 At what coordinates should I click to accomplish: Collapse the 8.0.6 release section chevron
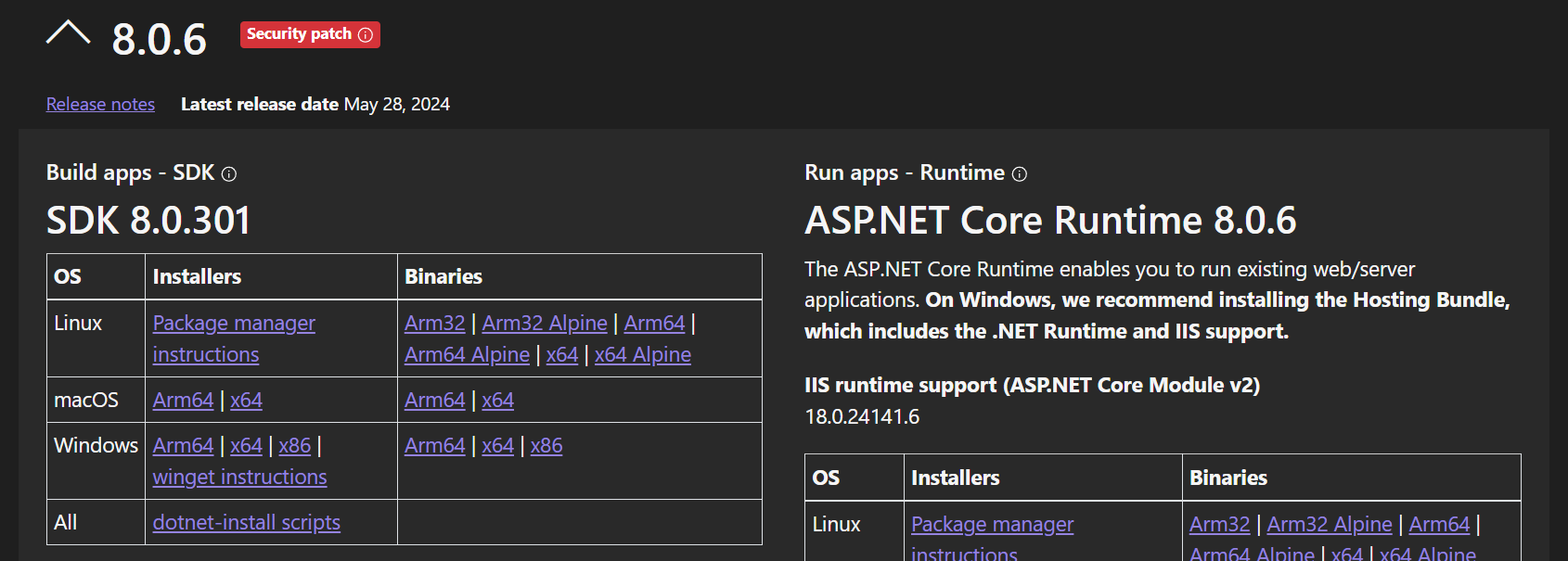pyautogui.click(x=68, y=33)
